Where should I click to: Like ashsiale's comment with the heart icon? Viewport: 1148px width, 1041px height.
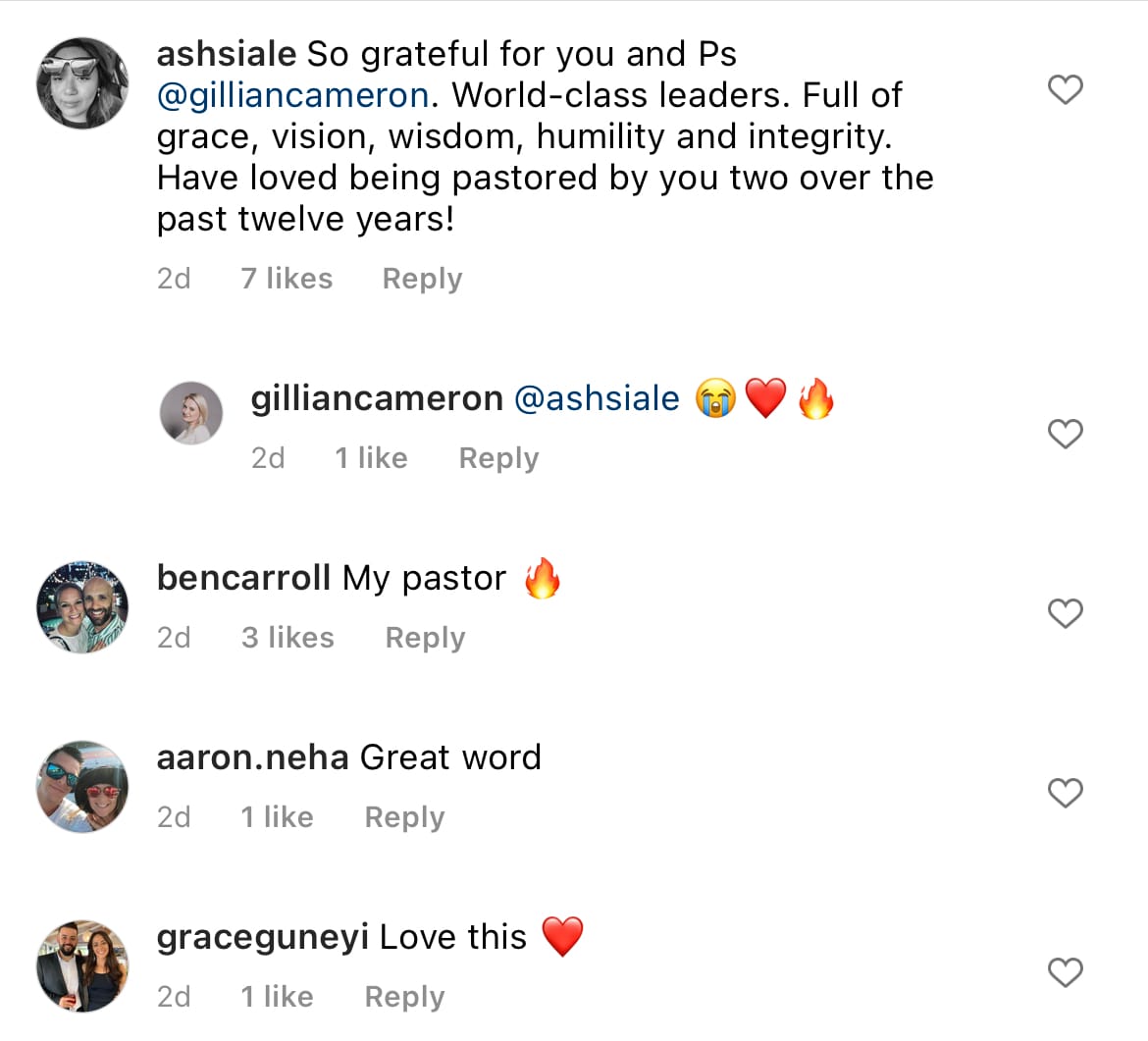click(1064, 89)
